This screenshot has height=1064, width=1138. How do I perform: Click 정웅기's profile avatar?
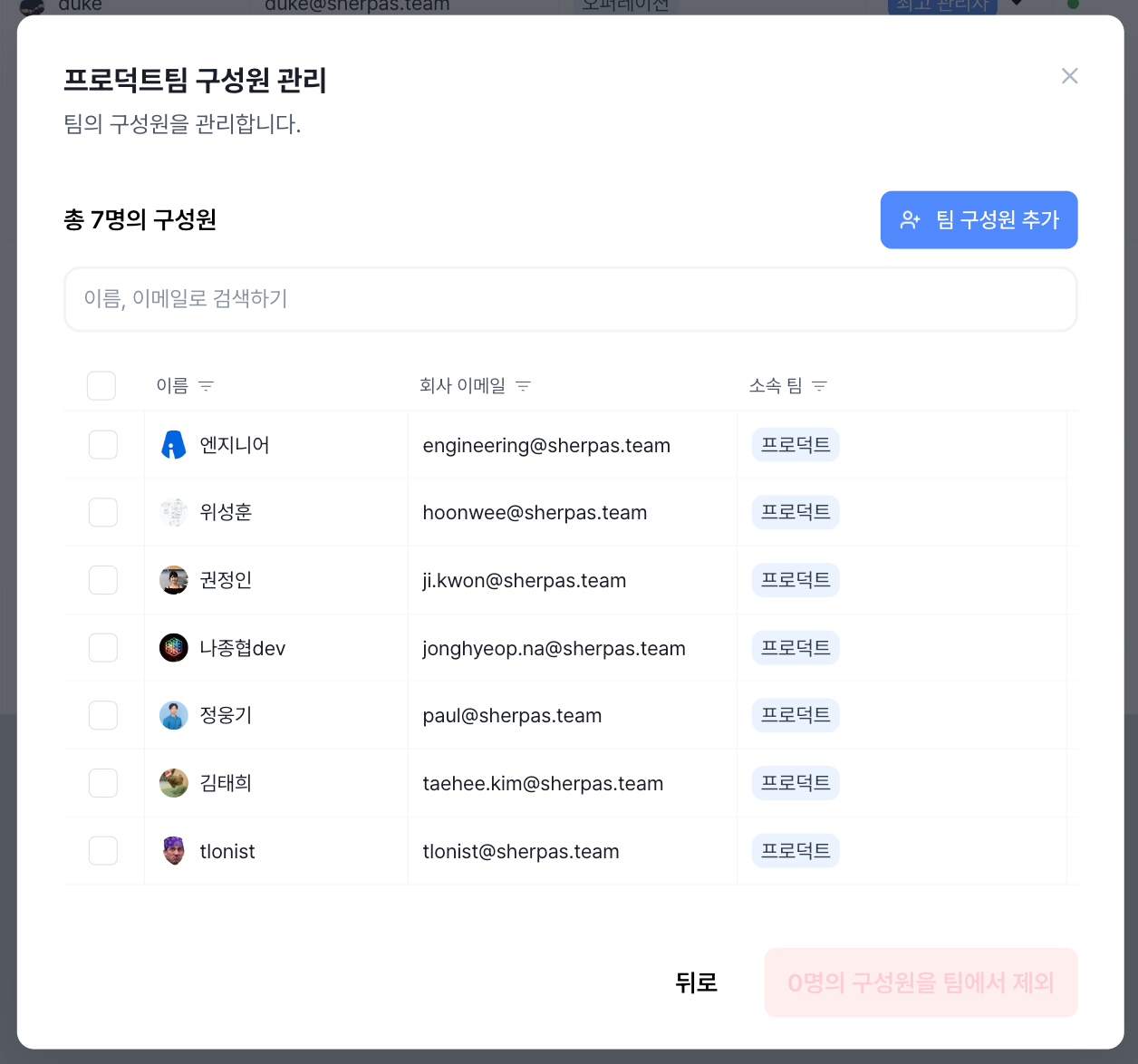click(x=174, y=715)
